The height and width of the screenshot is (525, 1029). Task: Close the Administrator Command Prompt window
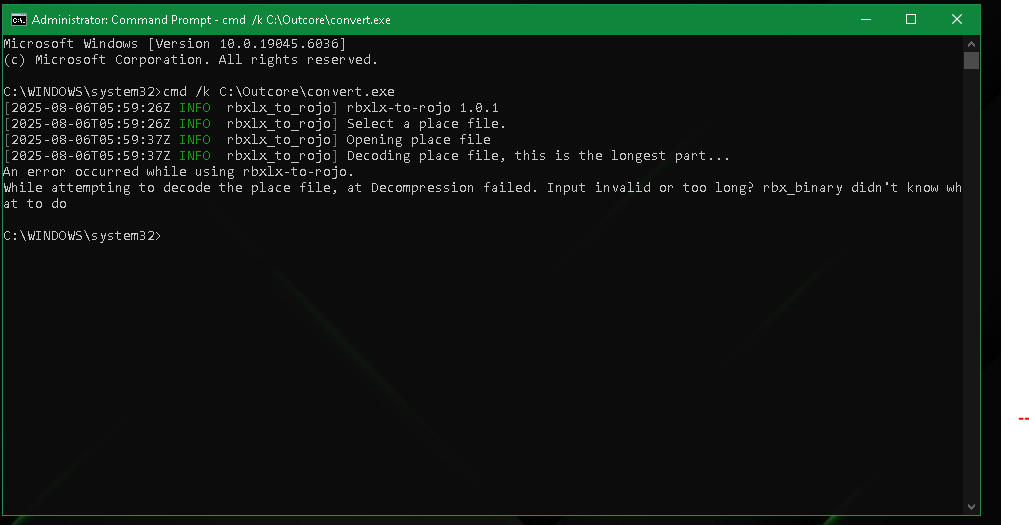pyautogui.click(x=957, y=19)
